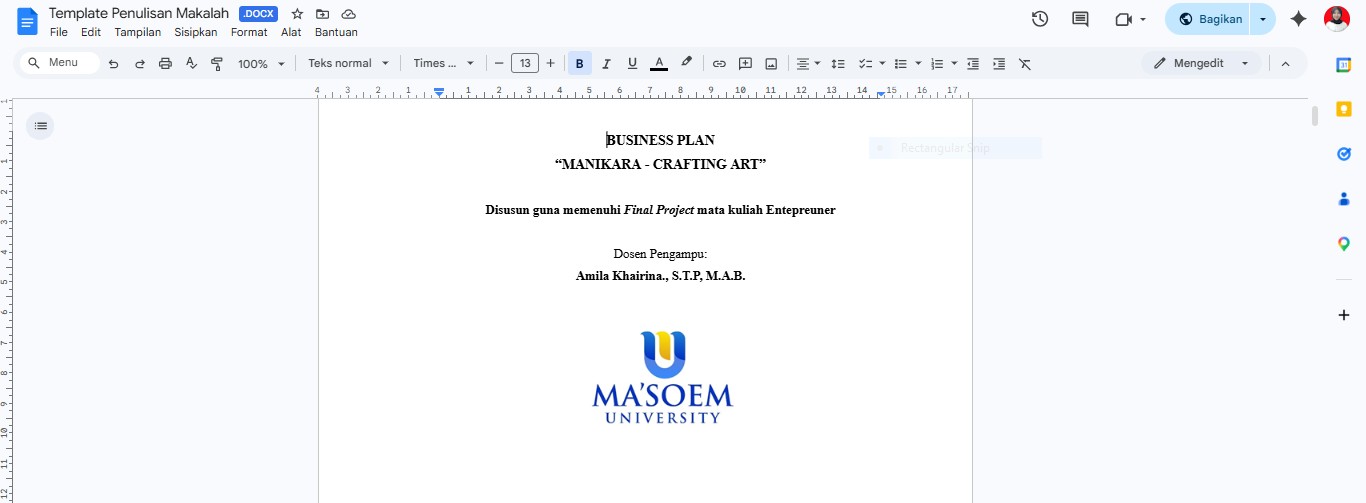Show document outline icon

click(x=40, y=126)
